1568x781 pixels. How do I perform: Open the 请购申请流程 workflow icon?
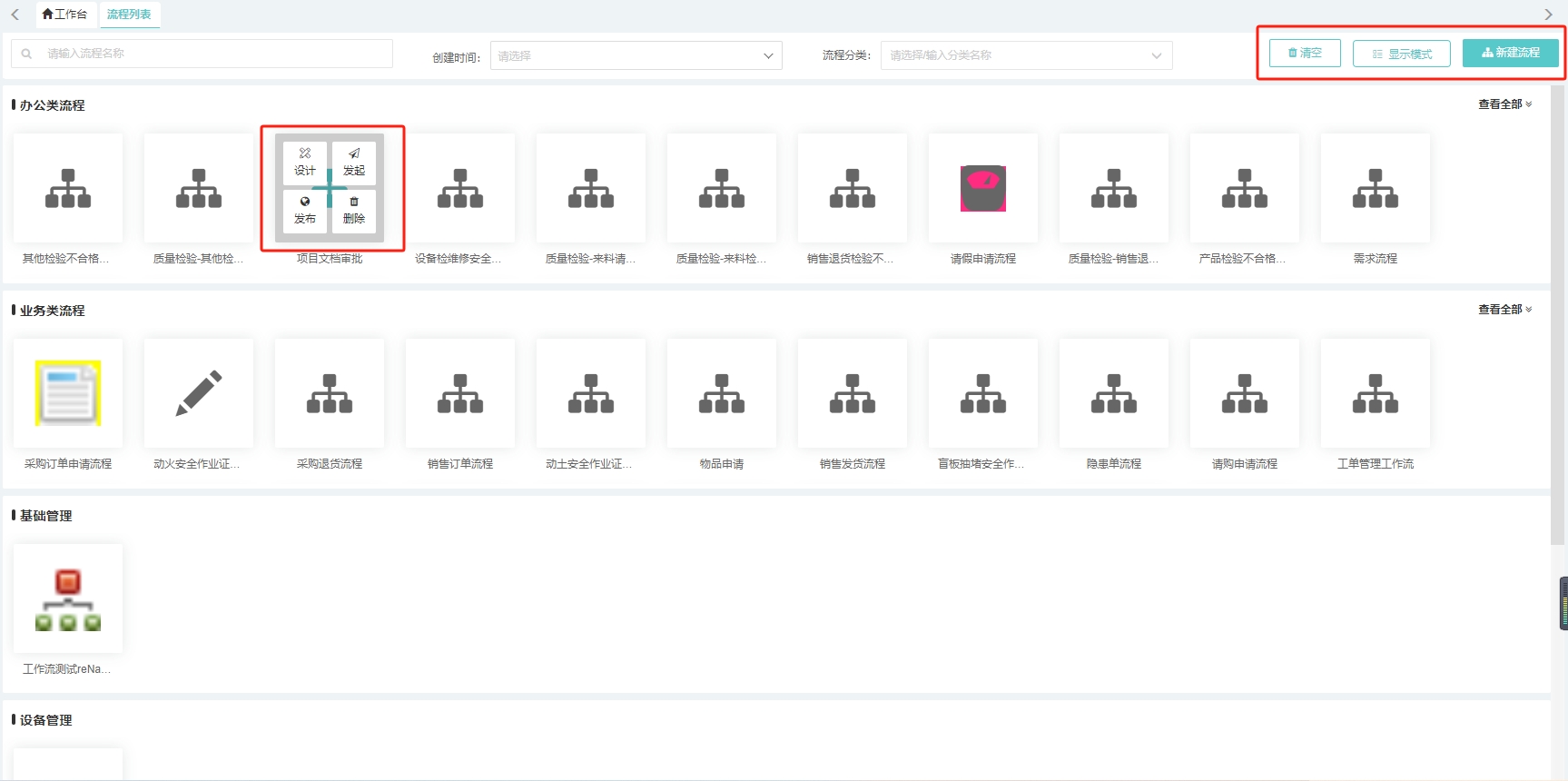(1245, 393)
